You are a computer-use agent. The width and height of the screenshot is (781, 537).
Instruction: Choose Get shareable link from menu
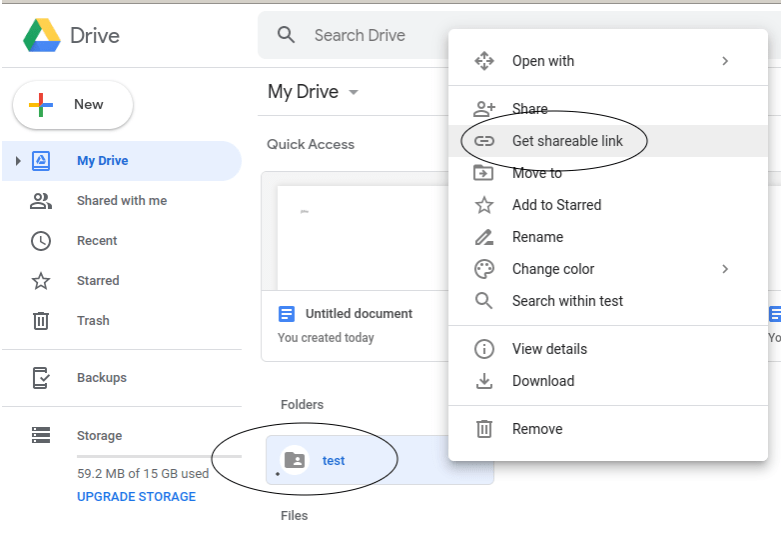(x=567, y=141)
